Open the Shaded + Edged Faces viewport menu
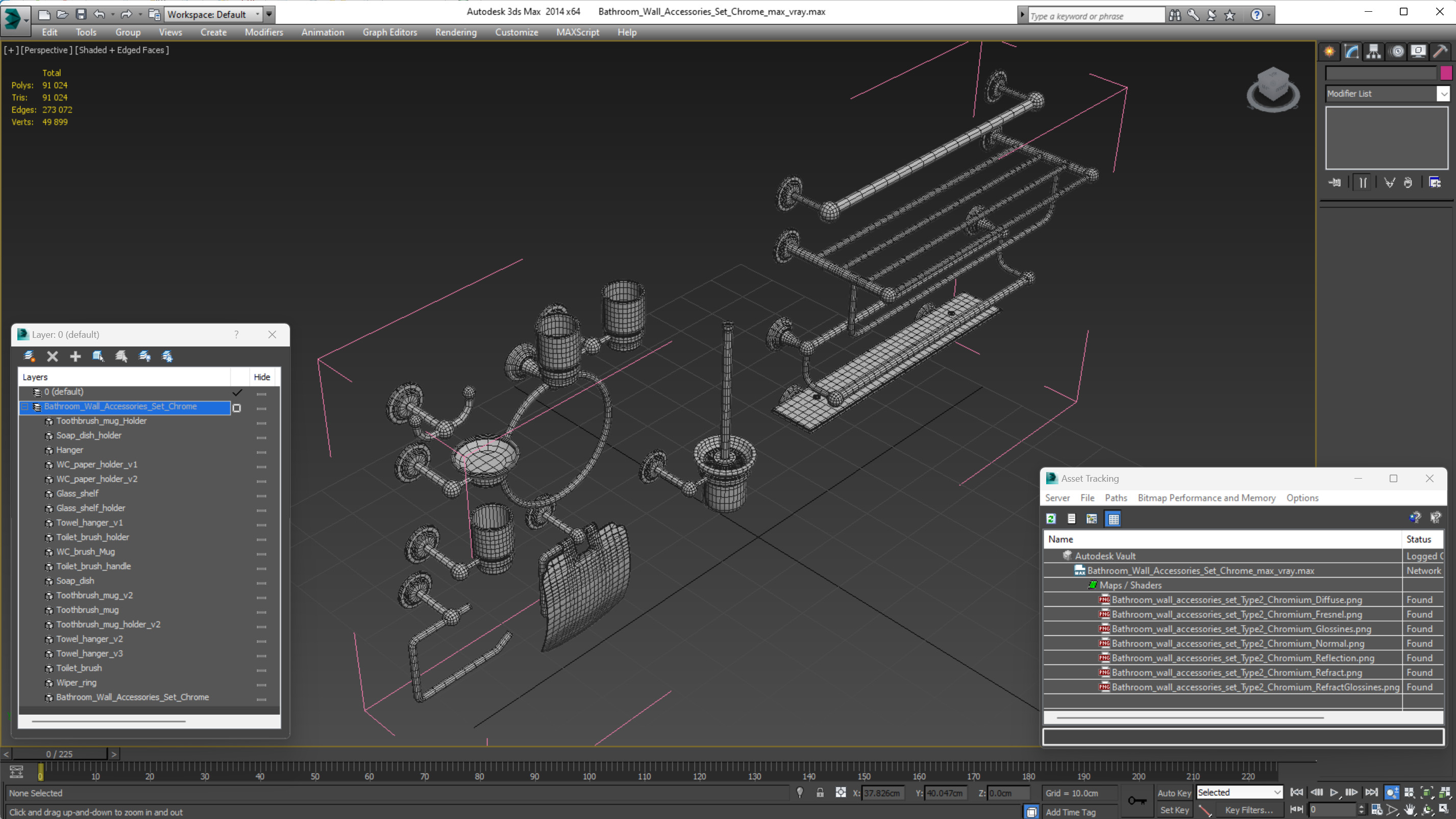The width and height of the screenshot is (1456, 819). (x=122, y=49)
